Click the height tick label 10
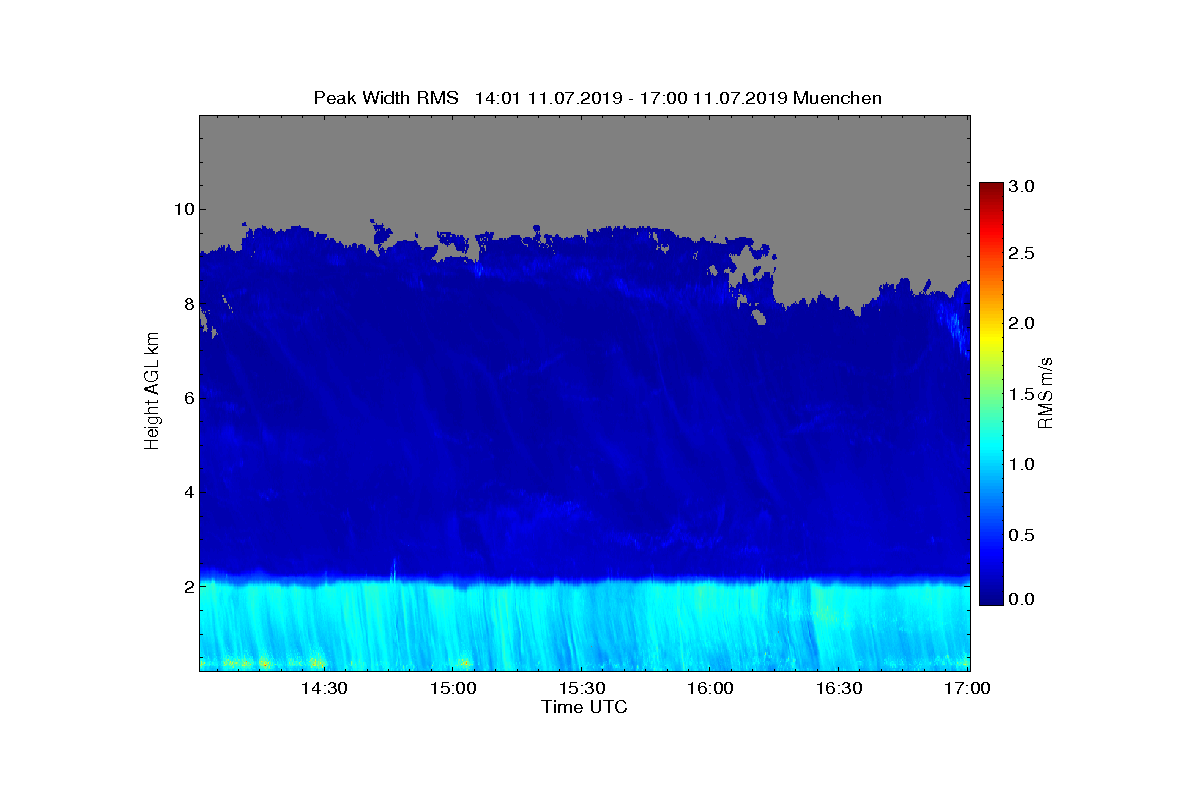The height and width of the screenshot is (800, 1200). click(x=183, y=209)
